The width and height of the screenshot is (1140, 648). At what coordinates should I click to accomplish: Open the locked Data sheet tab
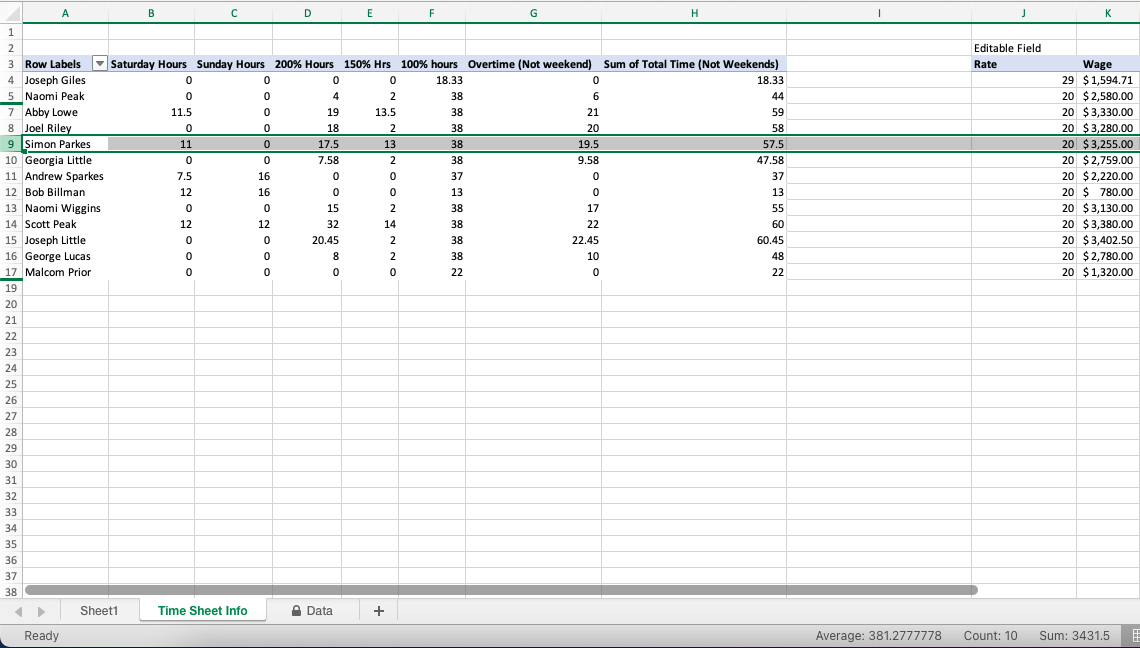pos(312,611)
